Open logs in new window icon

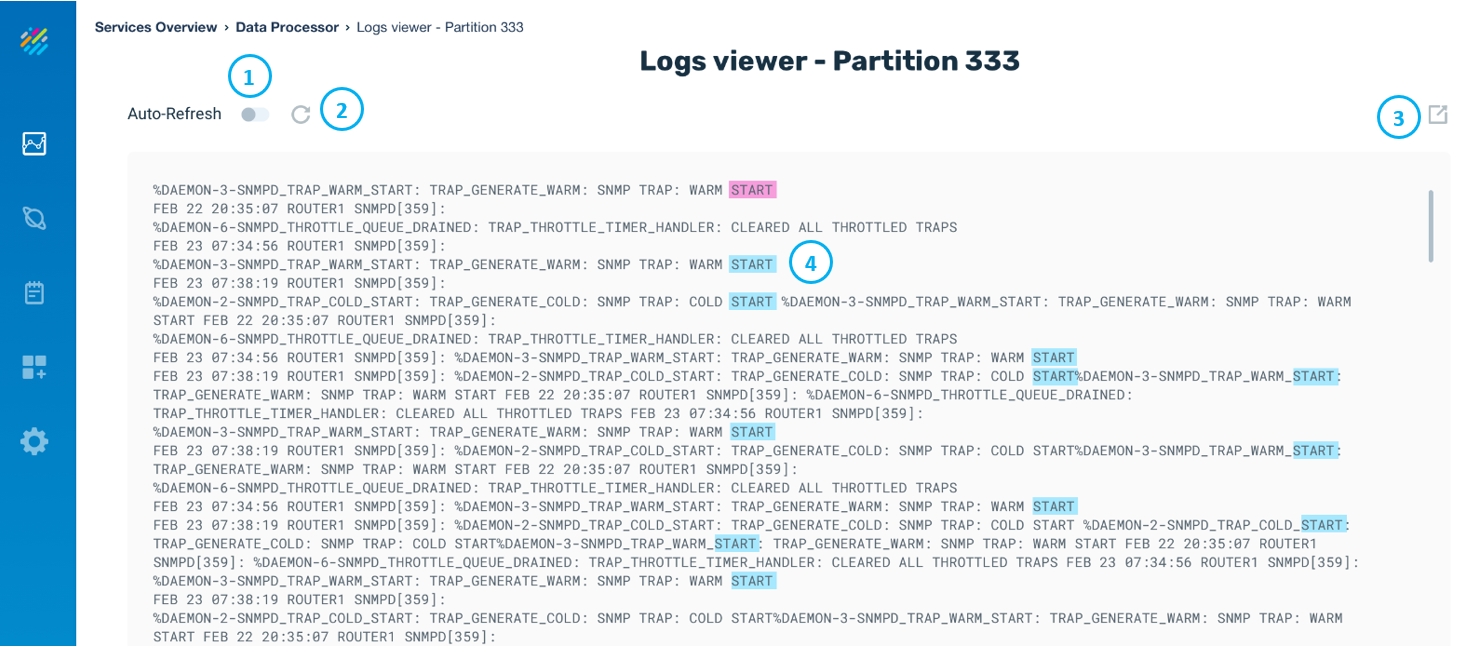(1437, 115)
